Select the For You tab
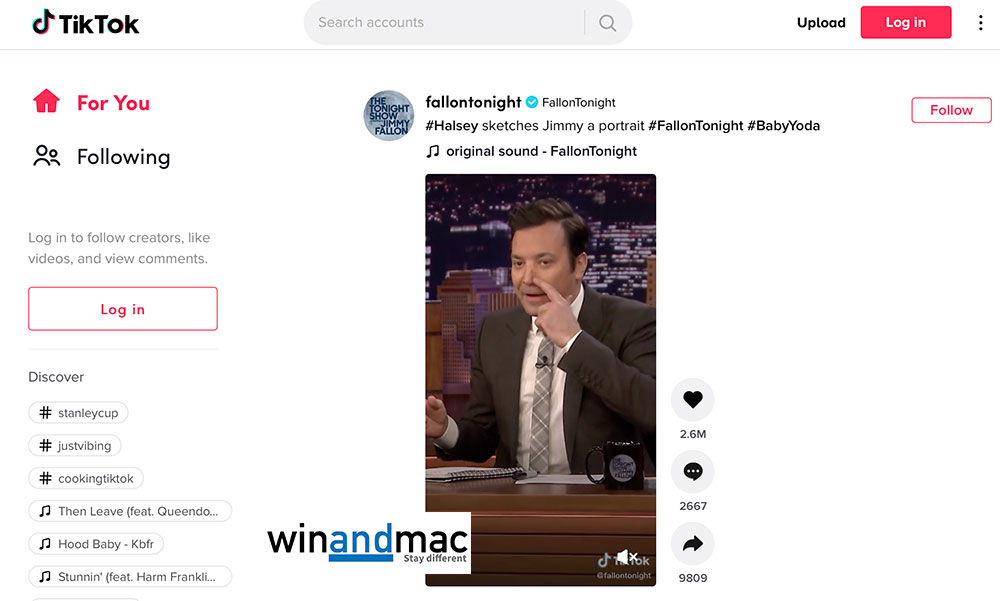Viewport: 1000px width, 601px height. coord(92,102)
